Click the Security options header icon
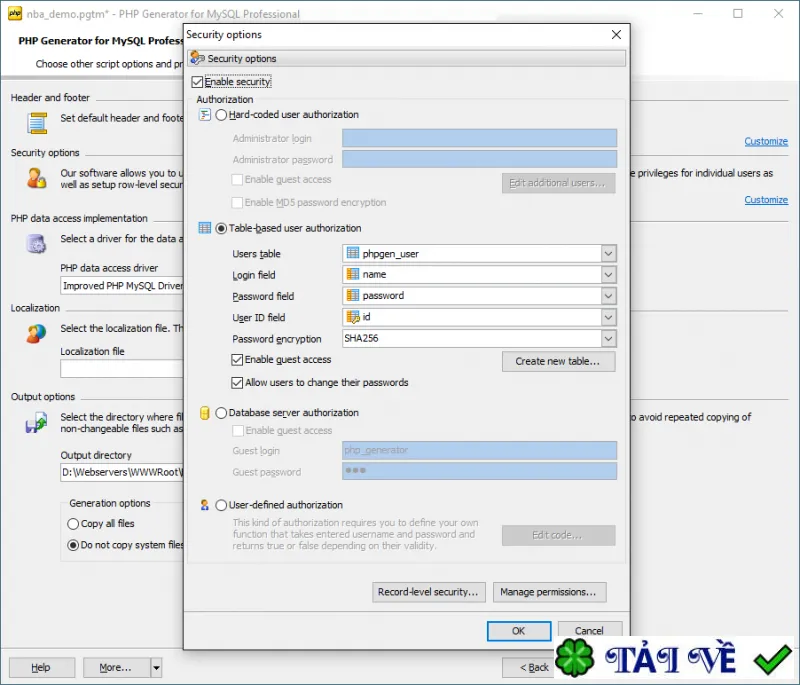This screenshot has height=685, width=800. [x=197, y=59]
